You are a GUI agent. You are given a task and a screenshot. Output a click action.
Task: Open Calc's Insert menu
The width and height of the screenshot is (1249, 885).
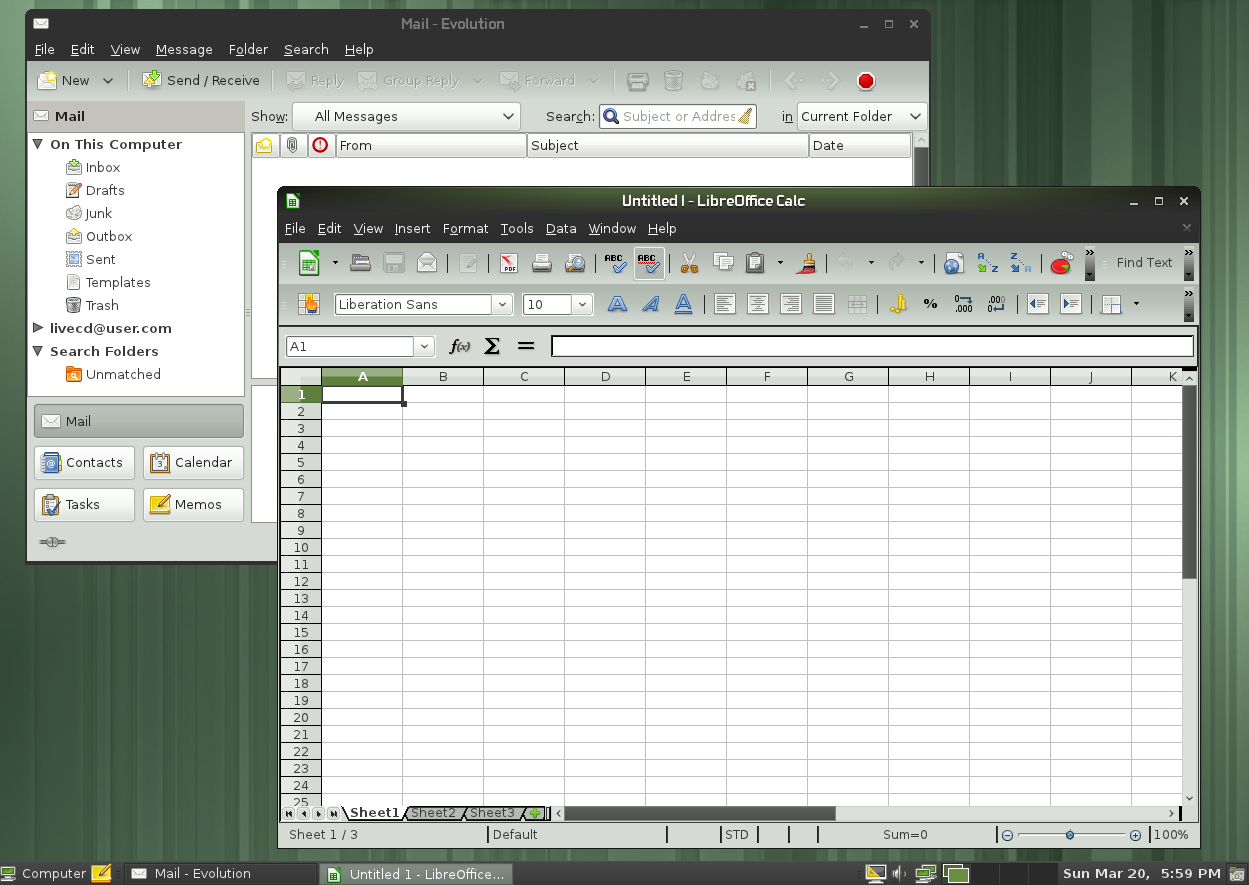click(x=412, y=229)
